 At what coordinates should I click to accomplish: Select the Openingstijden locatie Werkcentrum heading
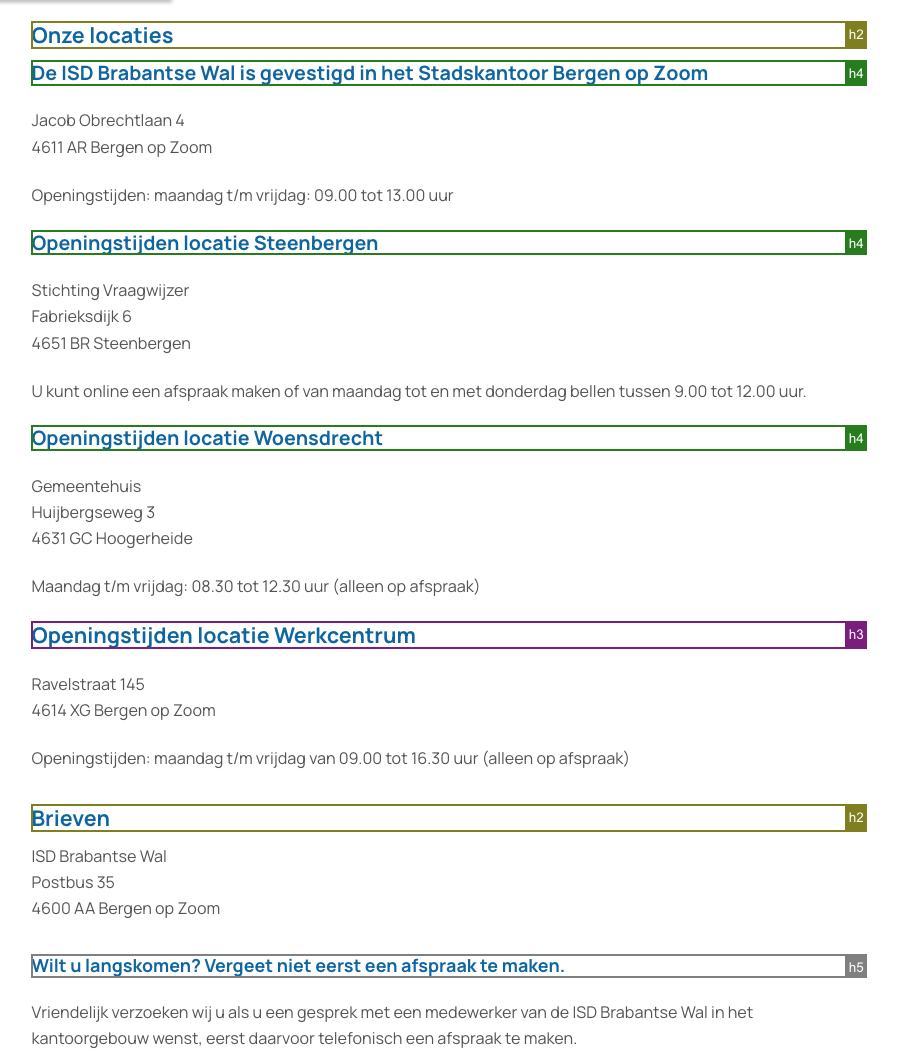click(x=224, y=636)
